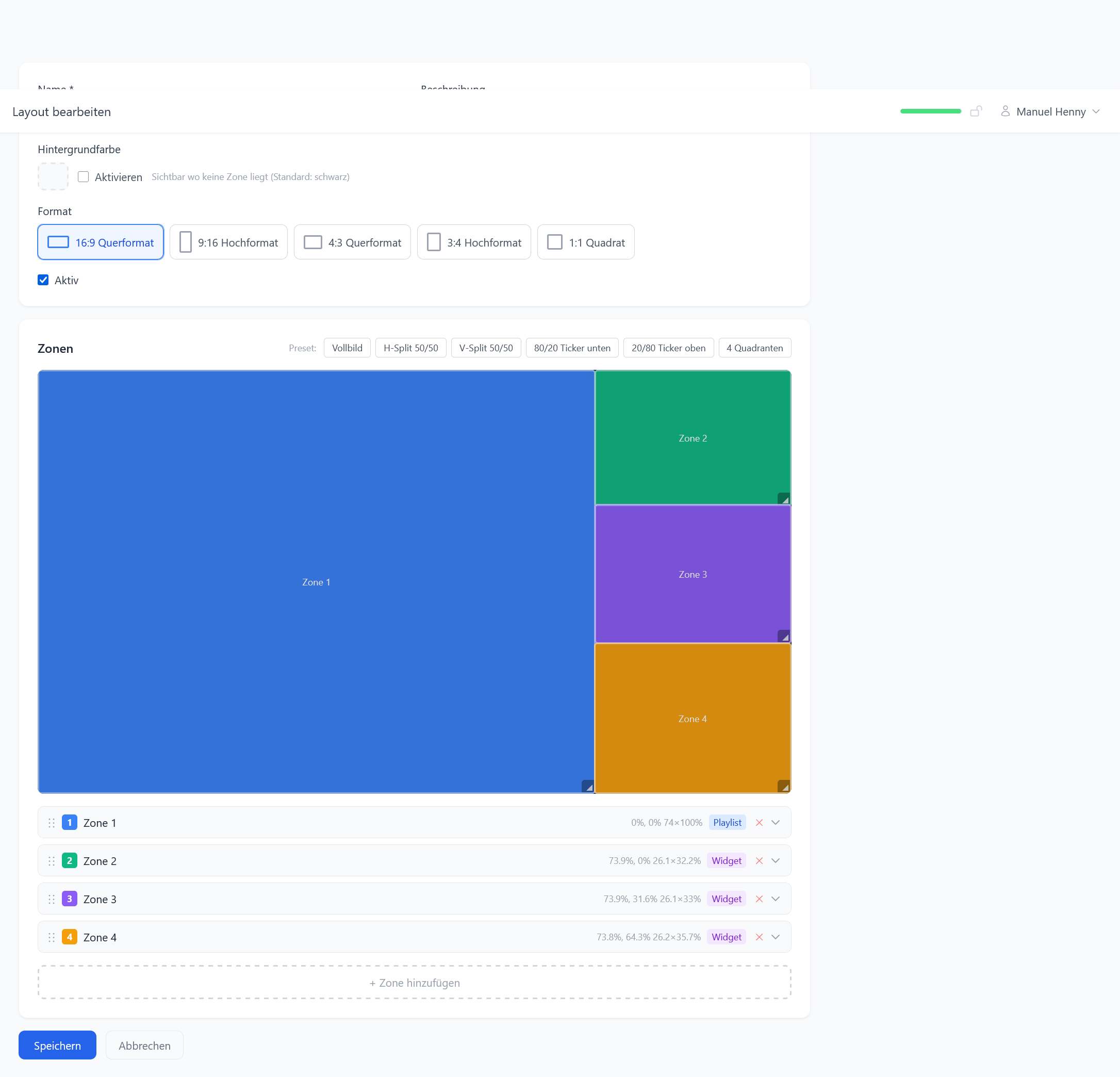1120x1077 pixels.
Task: Click the Zone 2 resize corner handle
Action: pyautogui.click(x=783, y=498)
